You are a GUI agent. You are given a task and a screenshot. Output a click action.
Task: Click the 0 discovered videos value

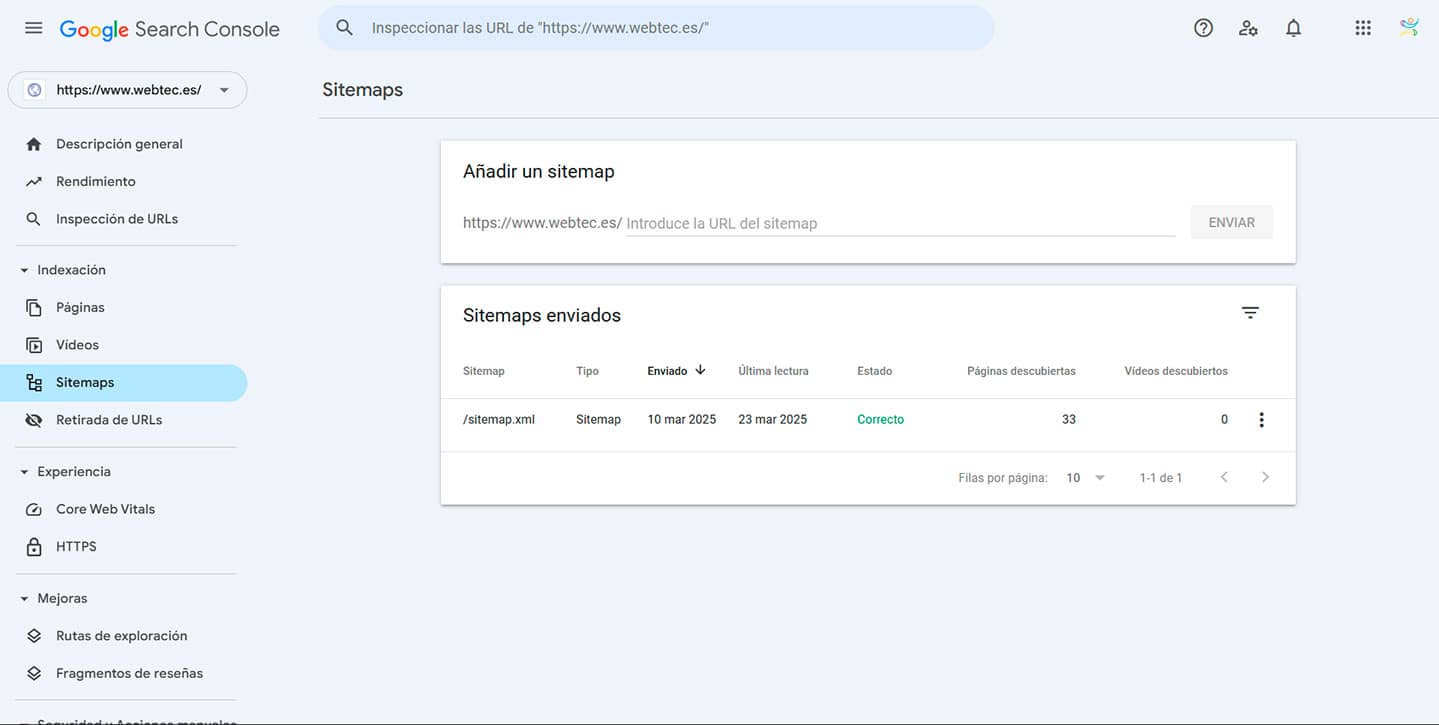click(x=1224, y=420)
